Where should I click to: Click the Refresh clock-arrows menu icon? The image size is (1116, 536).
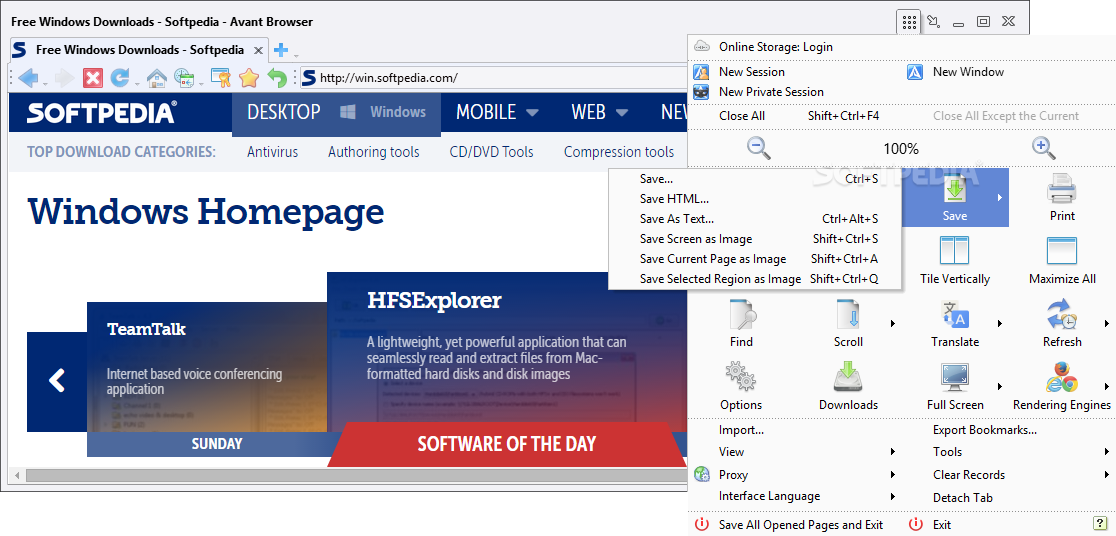coord(1062,315)
